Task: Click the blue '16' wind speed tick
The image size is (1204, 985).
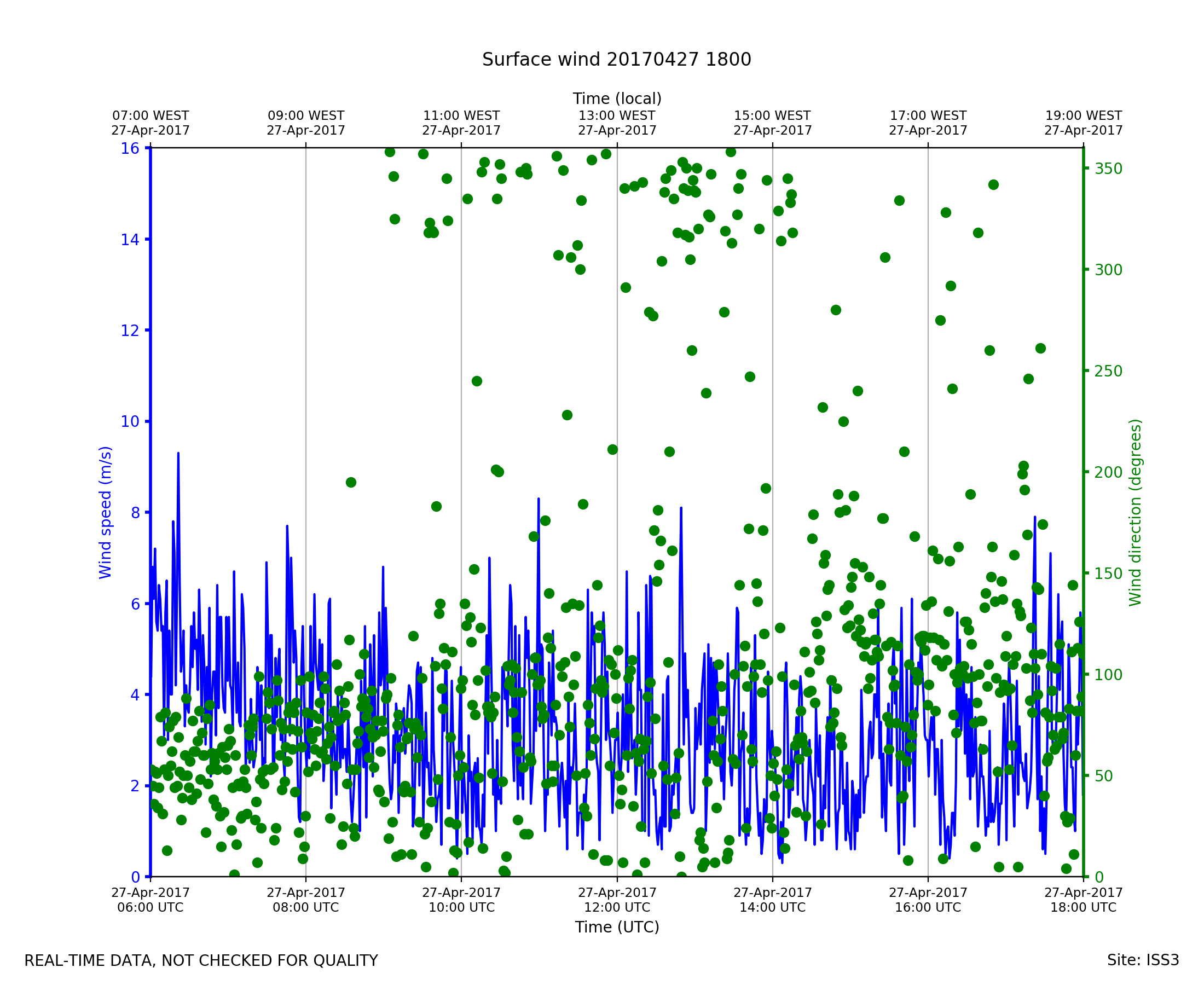Action: [x=130, y=149]
